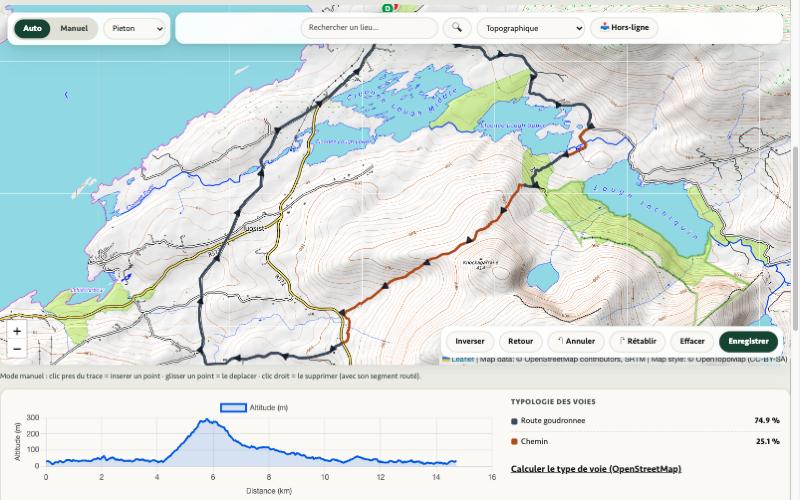Select the 25.1 % value
Viewport: 800px width, 500px height.
point(768,441)
